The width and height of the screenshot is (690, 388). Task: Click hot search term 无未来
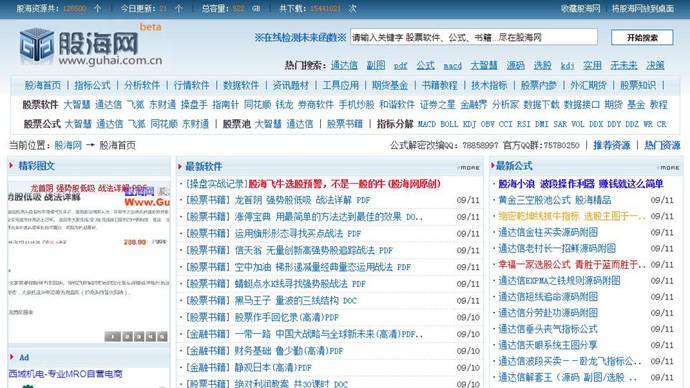[x=624, y=66]
